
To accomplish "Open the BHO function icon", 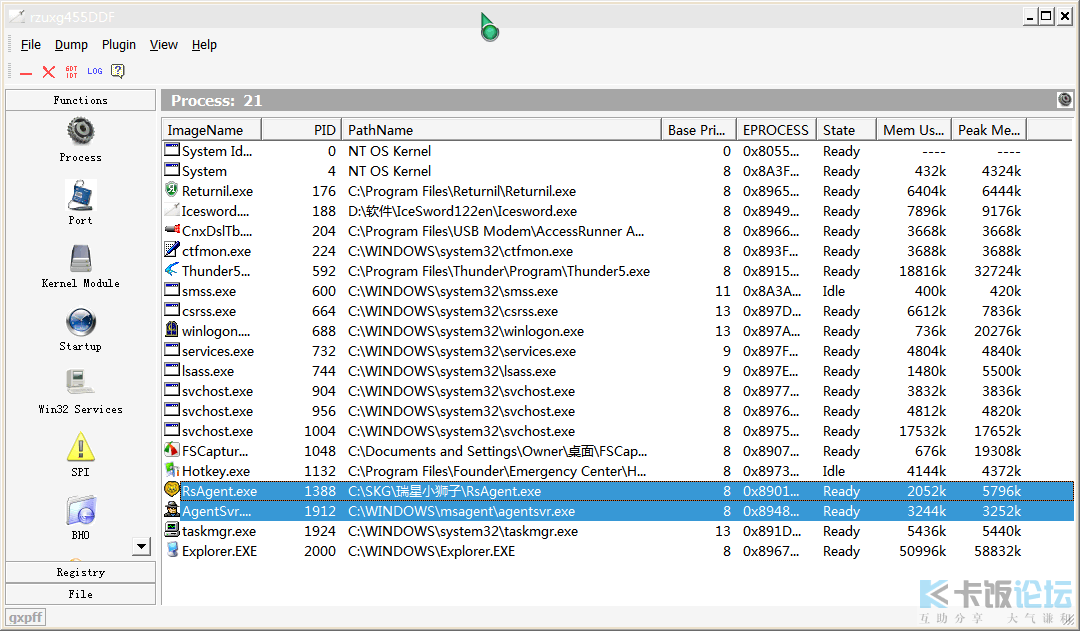I will (x=81, y=510).
